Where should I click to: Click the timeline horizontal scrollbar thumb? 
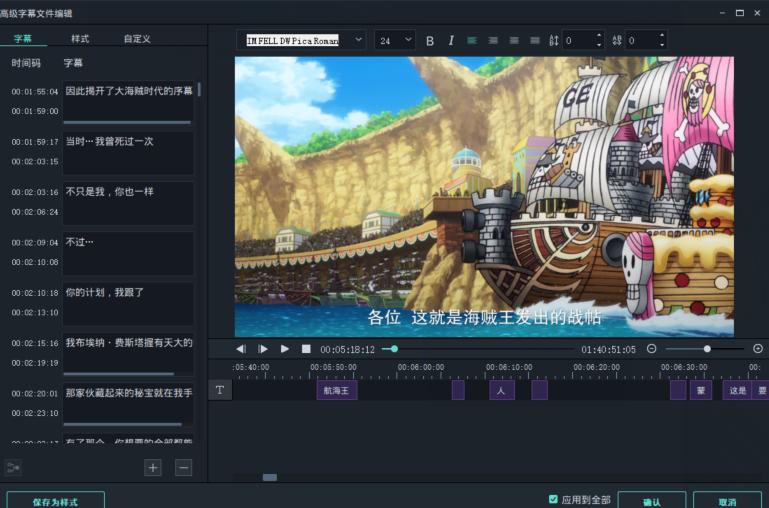tap(270, 477)
